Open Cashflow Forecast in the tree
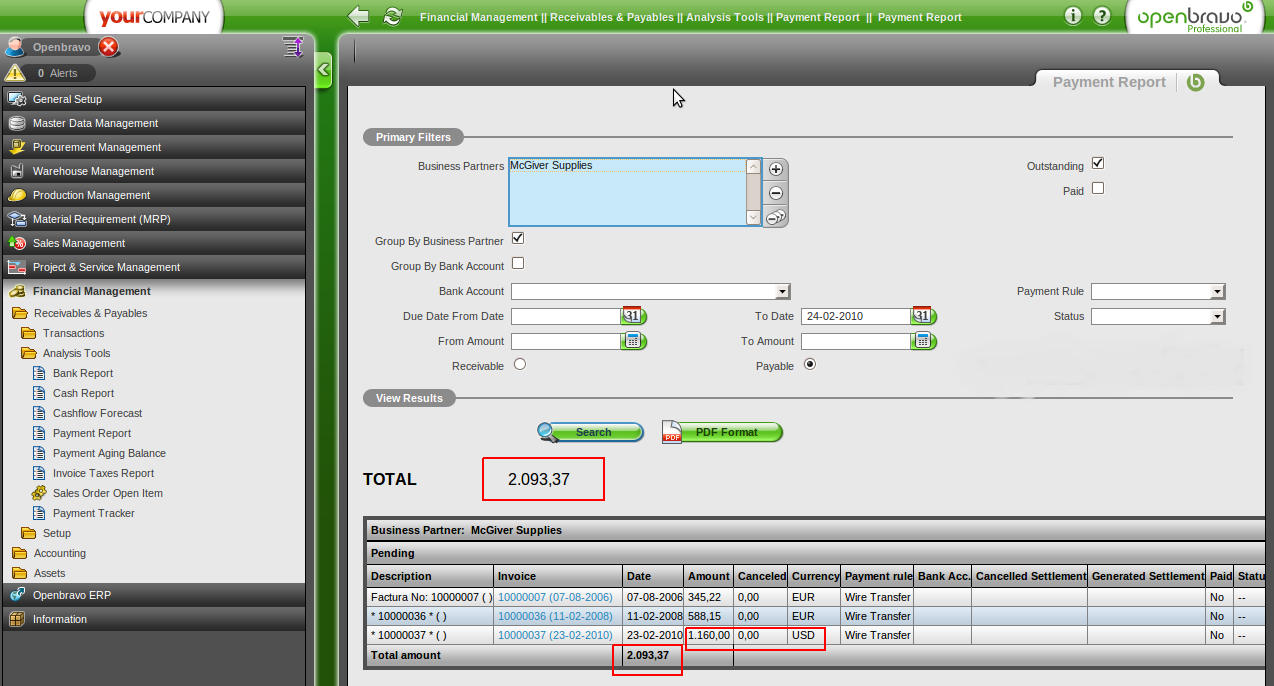Viewport: 1274px width, 686px height. [x=97, y=413]
